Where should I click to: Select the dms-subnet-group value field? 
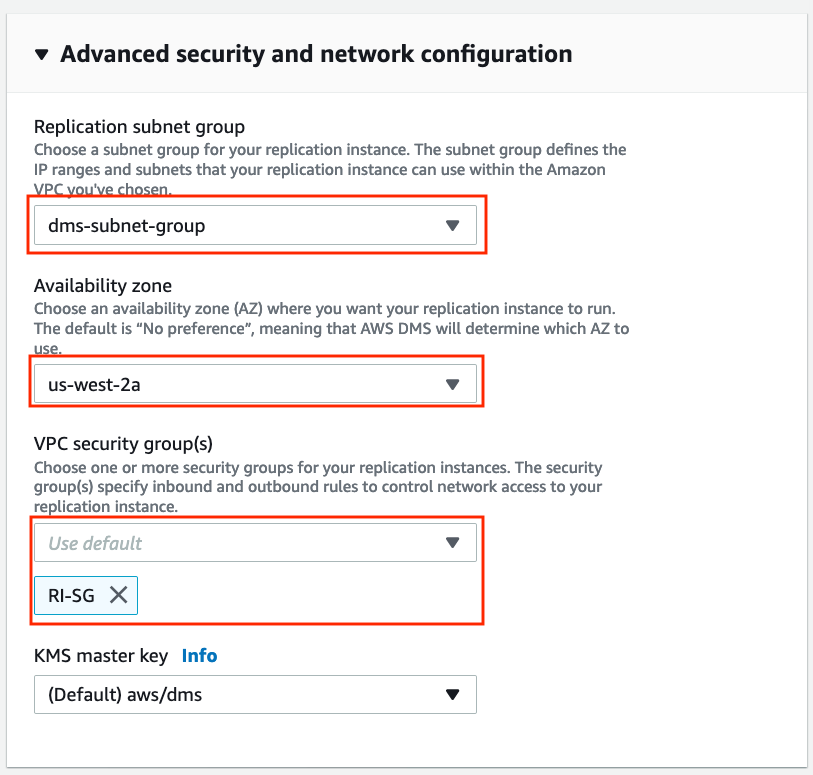(255, 225)
